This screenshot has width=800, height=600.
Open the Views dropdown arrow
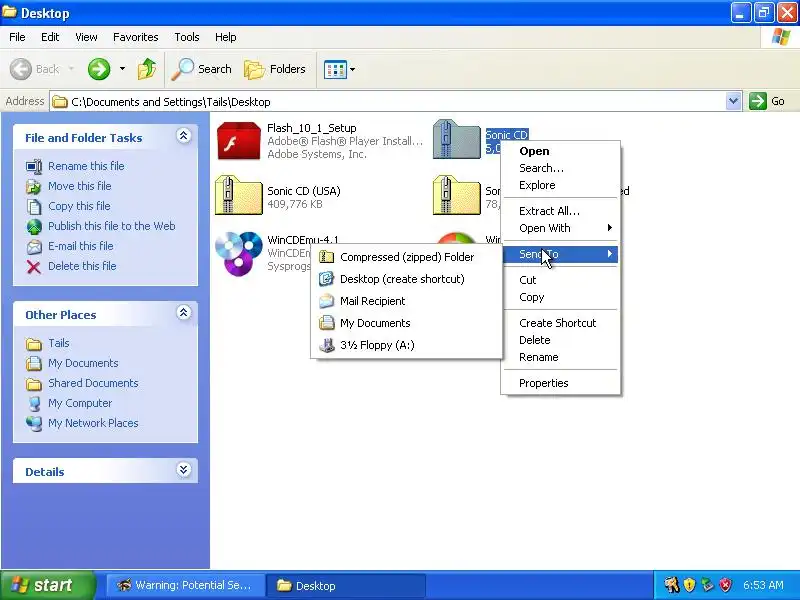pyautogui.click(x=353, y=69)
